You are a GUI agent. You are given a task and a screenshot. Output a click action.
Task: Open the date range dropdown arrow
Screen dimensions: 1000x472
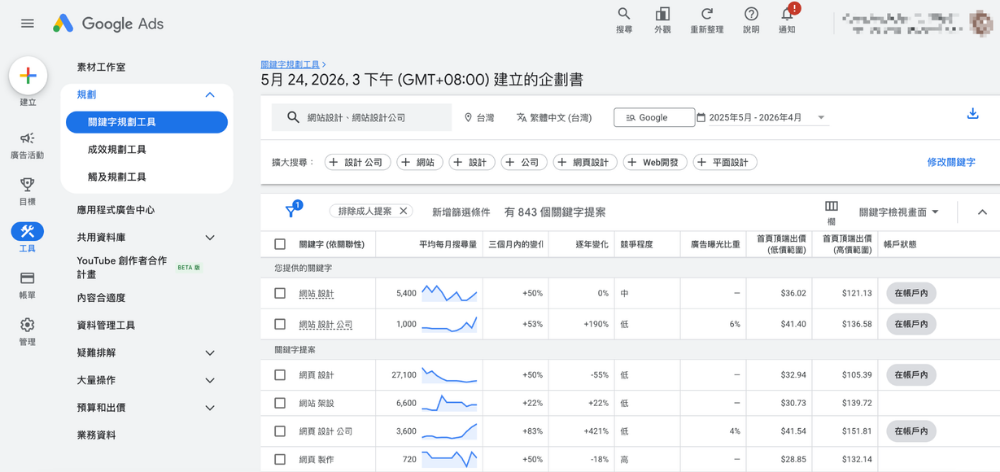[821, 118]
